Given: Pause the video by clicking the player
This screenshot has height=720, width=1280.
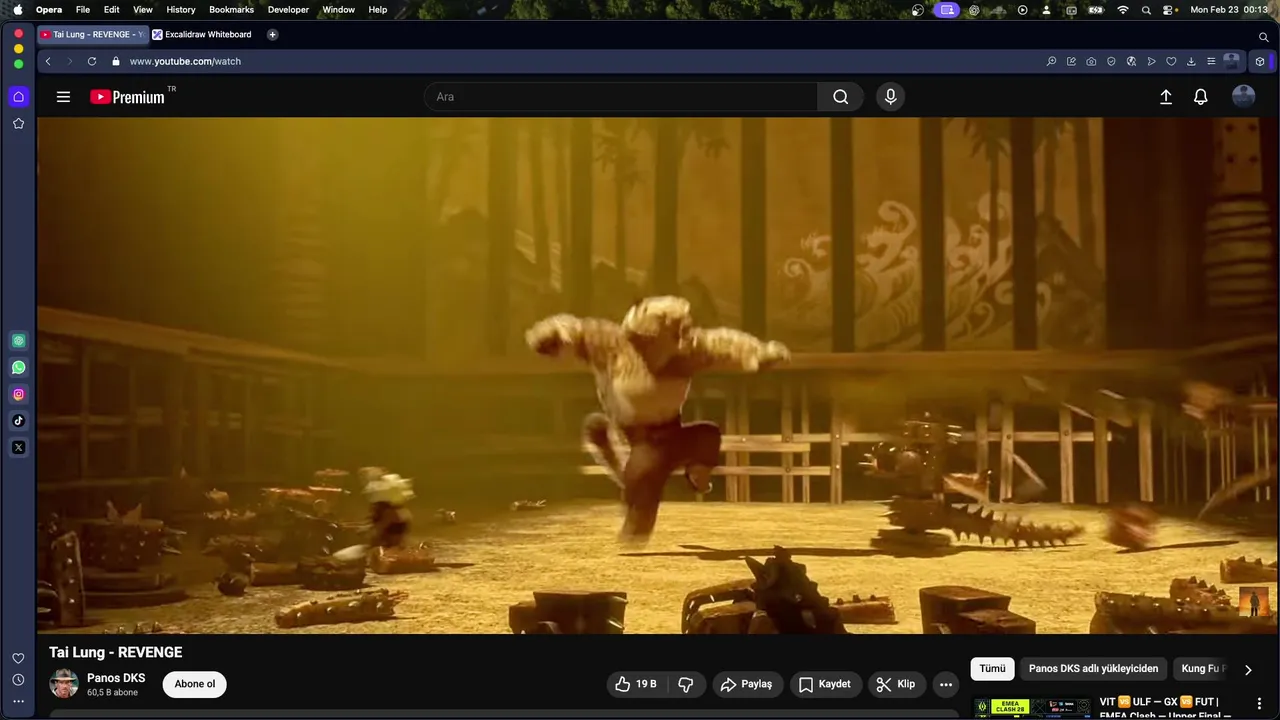Looking at the screenshot, I should point(657,375).
